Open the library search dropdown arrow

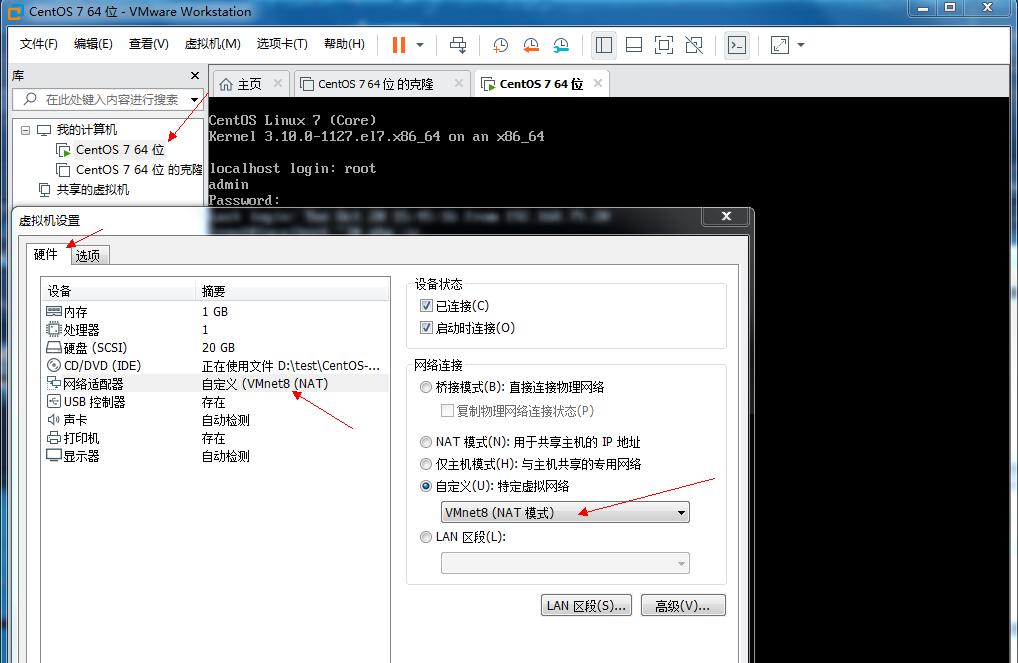194,99
